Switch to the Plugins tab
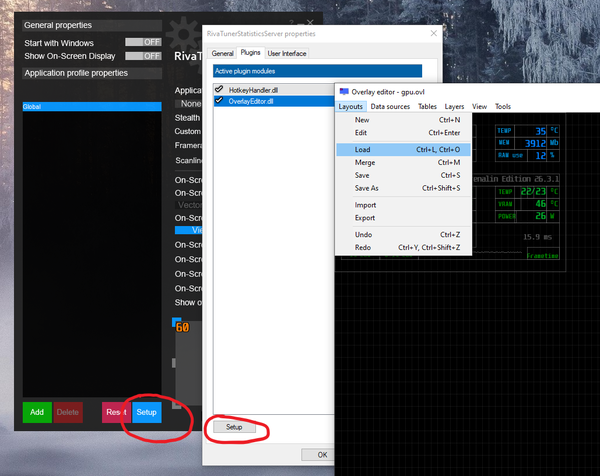This screenshot has height=476, width=600. pos(250,52)
